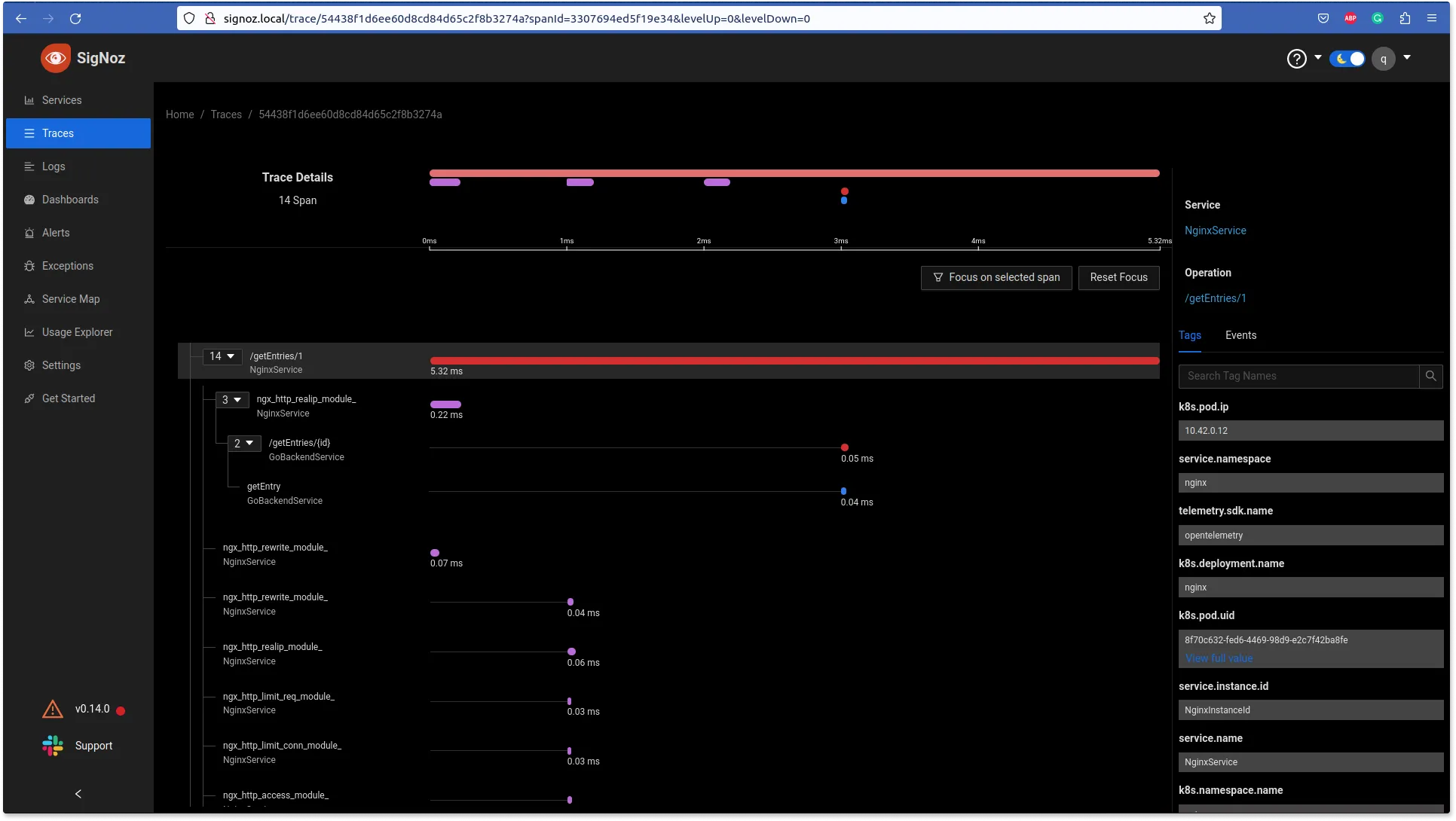1456x821 pixels.
Task: Click telemetry.sdk.name value opentelemetry
Action: 1311,536
